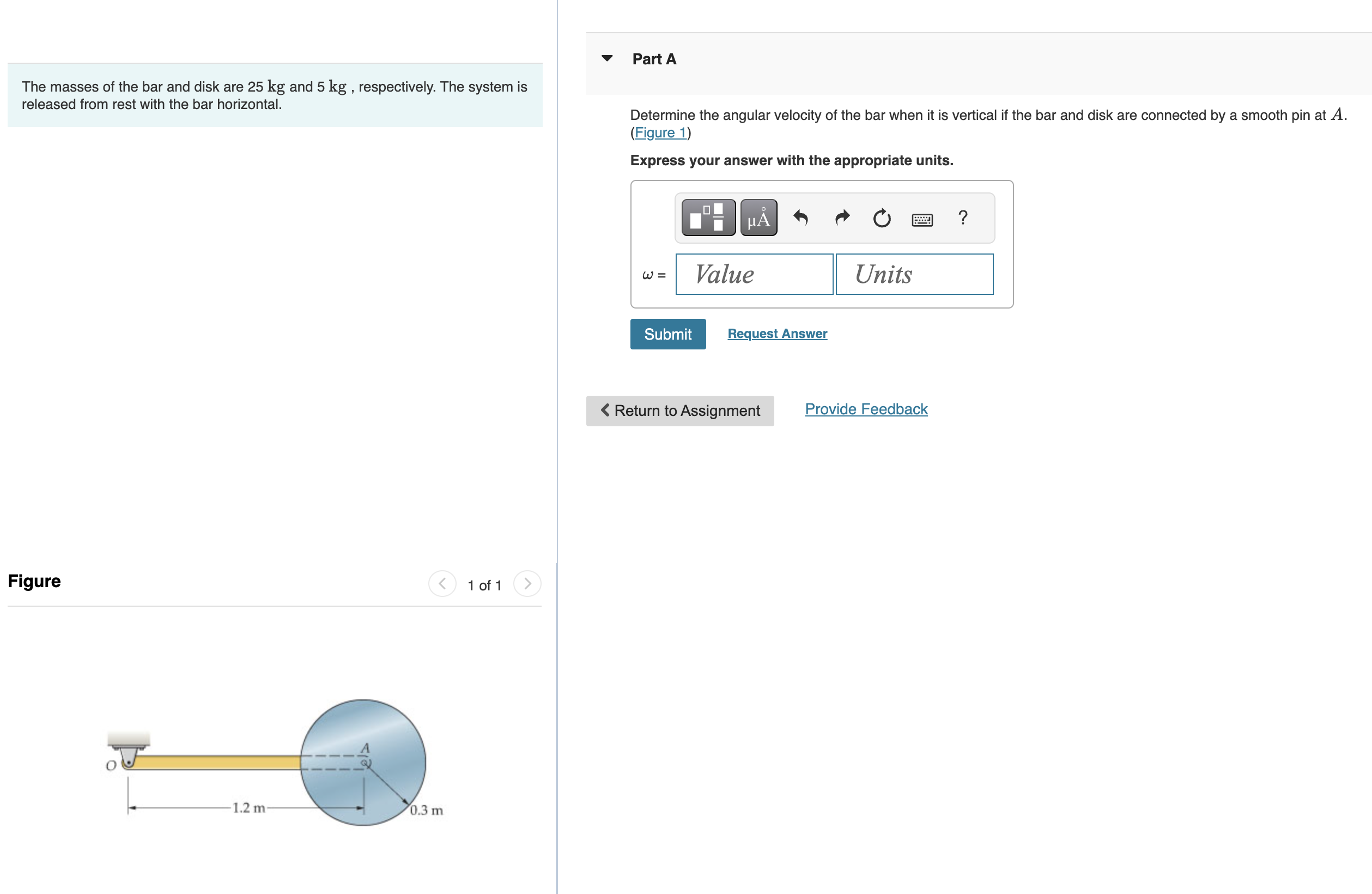
Task: Click the Units input field
Action: 914,274
